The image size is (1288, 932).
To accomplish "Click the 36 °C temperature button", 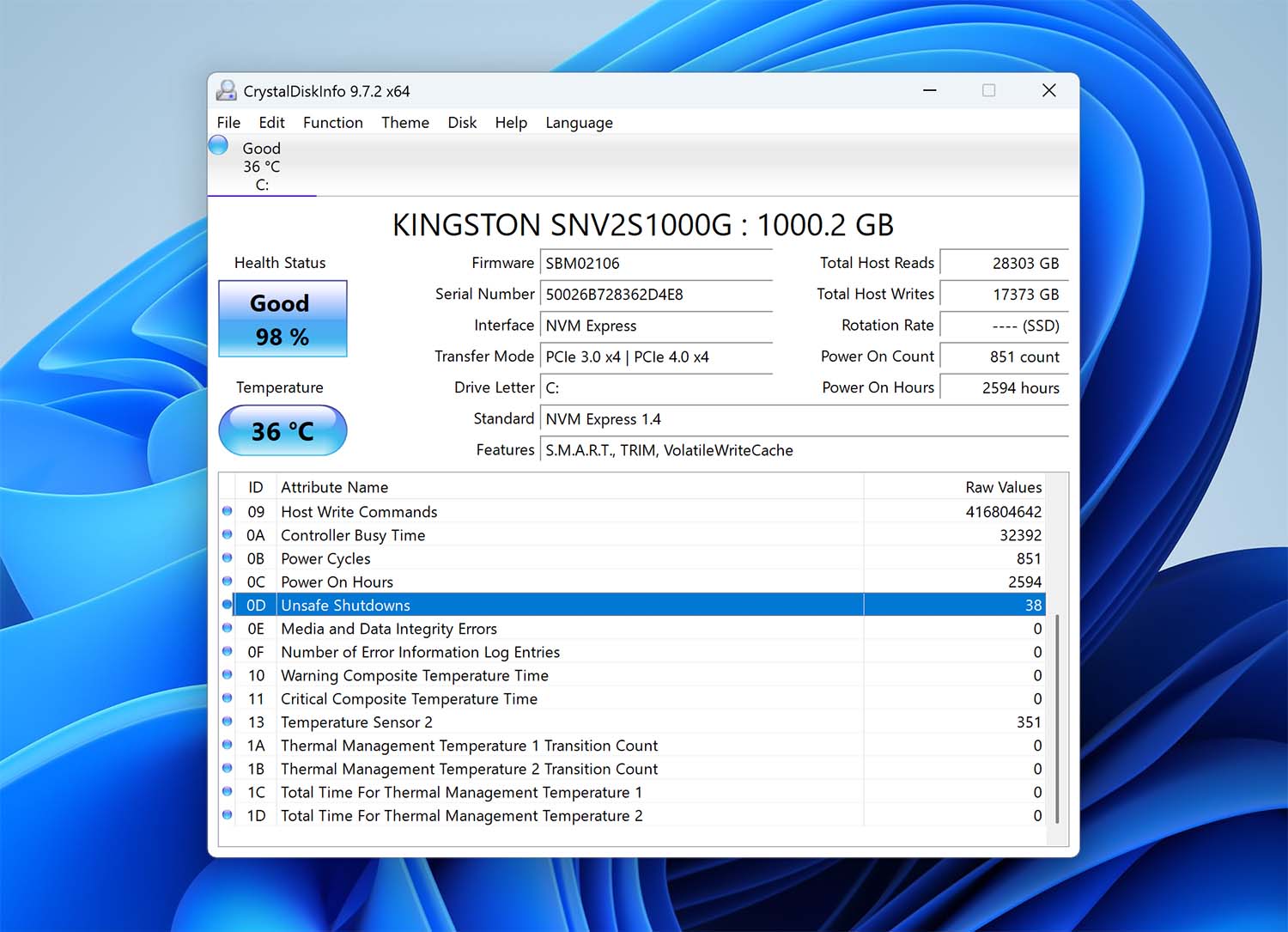I will [x=283, y=430].
